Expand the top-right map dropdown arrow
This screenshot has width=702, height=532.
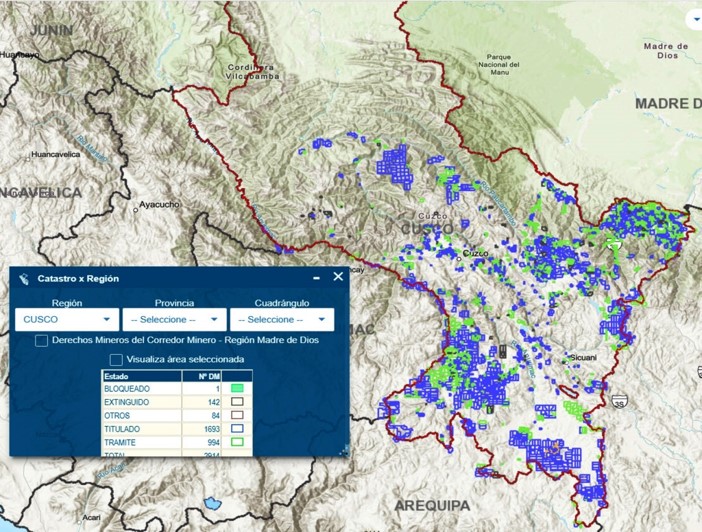pos(694,19)
